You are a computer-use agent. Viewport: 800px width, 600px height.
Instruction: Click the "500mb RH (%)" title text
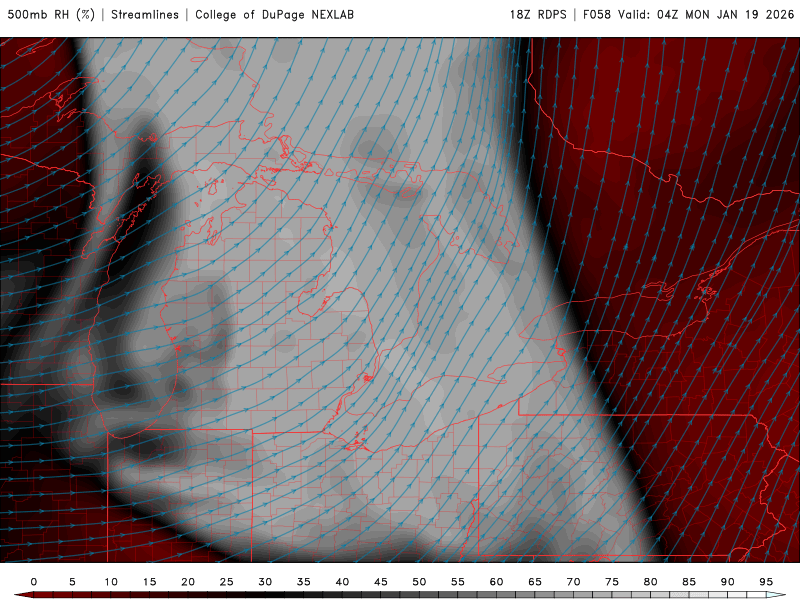(x=52, y=15)
